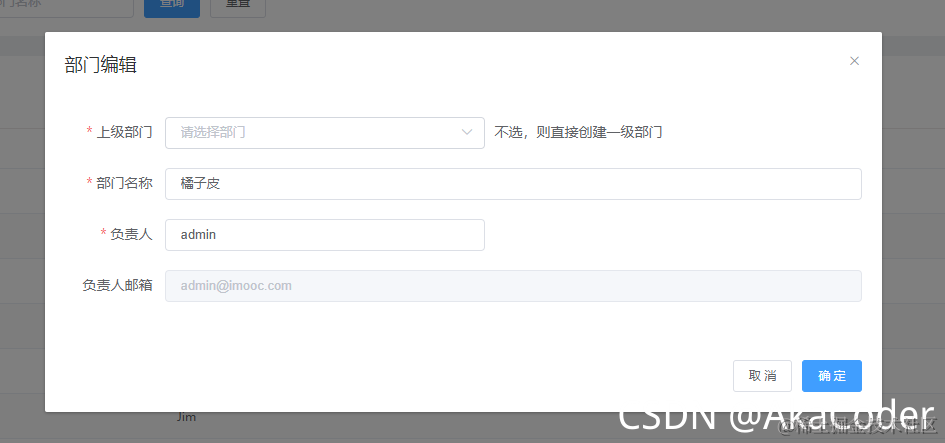Click the 负责人邮箱 label
This screenshot has height=443, width=945.
[x=118, y=286]
